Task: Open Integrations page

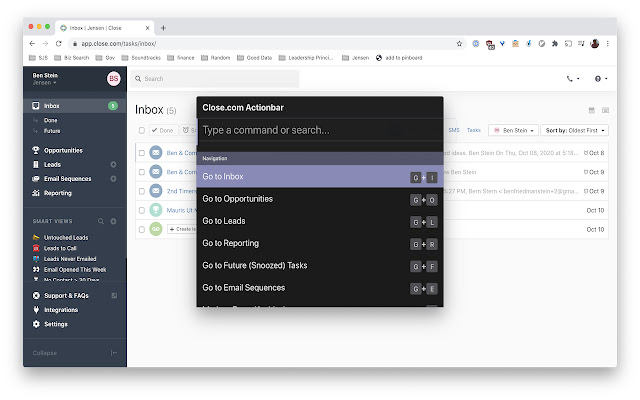Action: 61,310
